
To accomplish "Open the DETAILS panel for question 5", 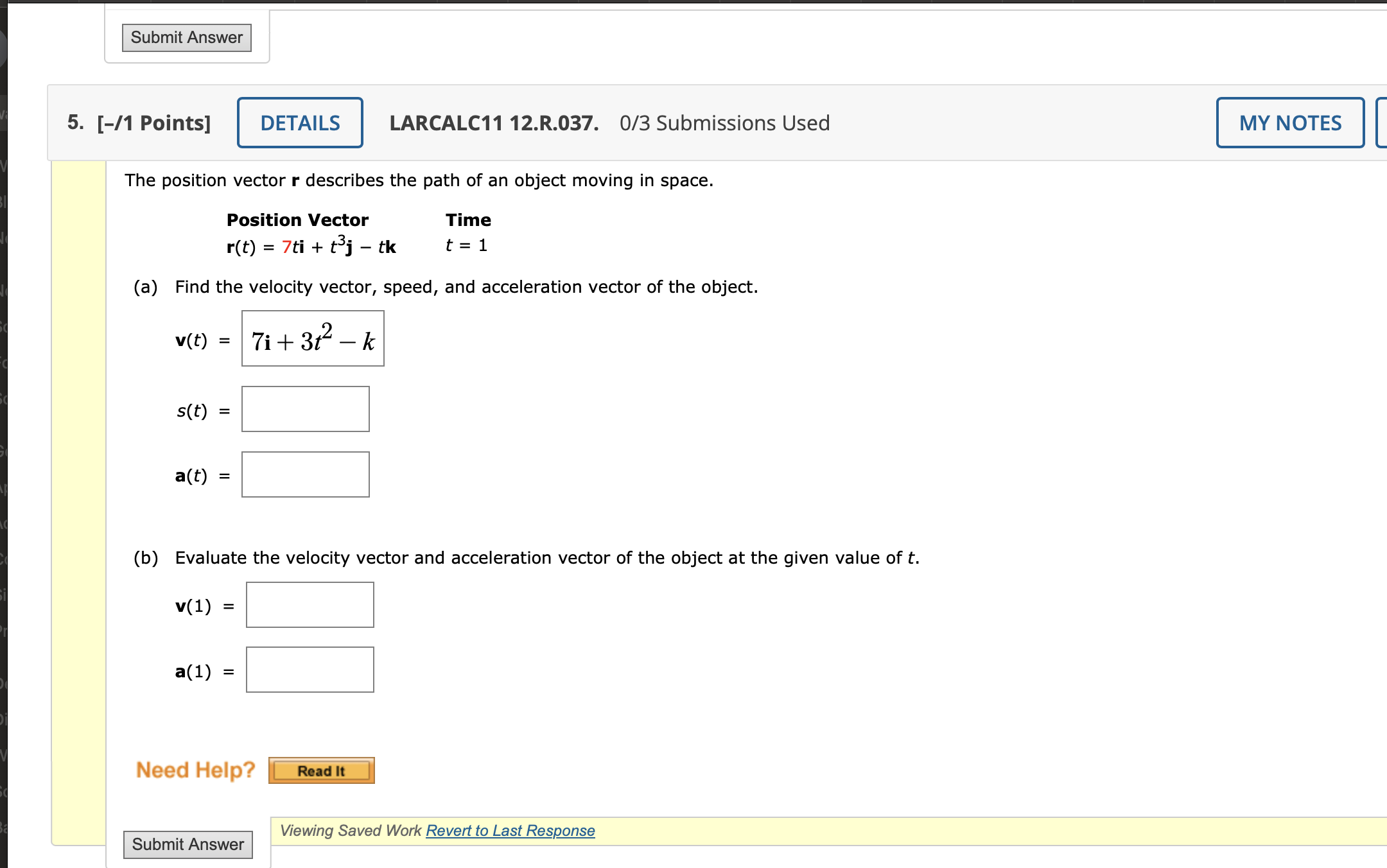I will click(300, 123).
